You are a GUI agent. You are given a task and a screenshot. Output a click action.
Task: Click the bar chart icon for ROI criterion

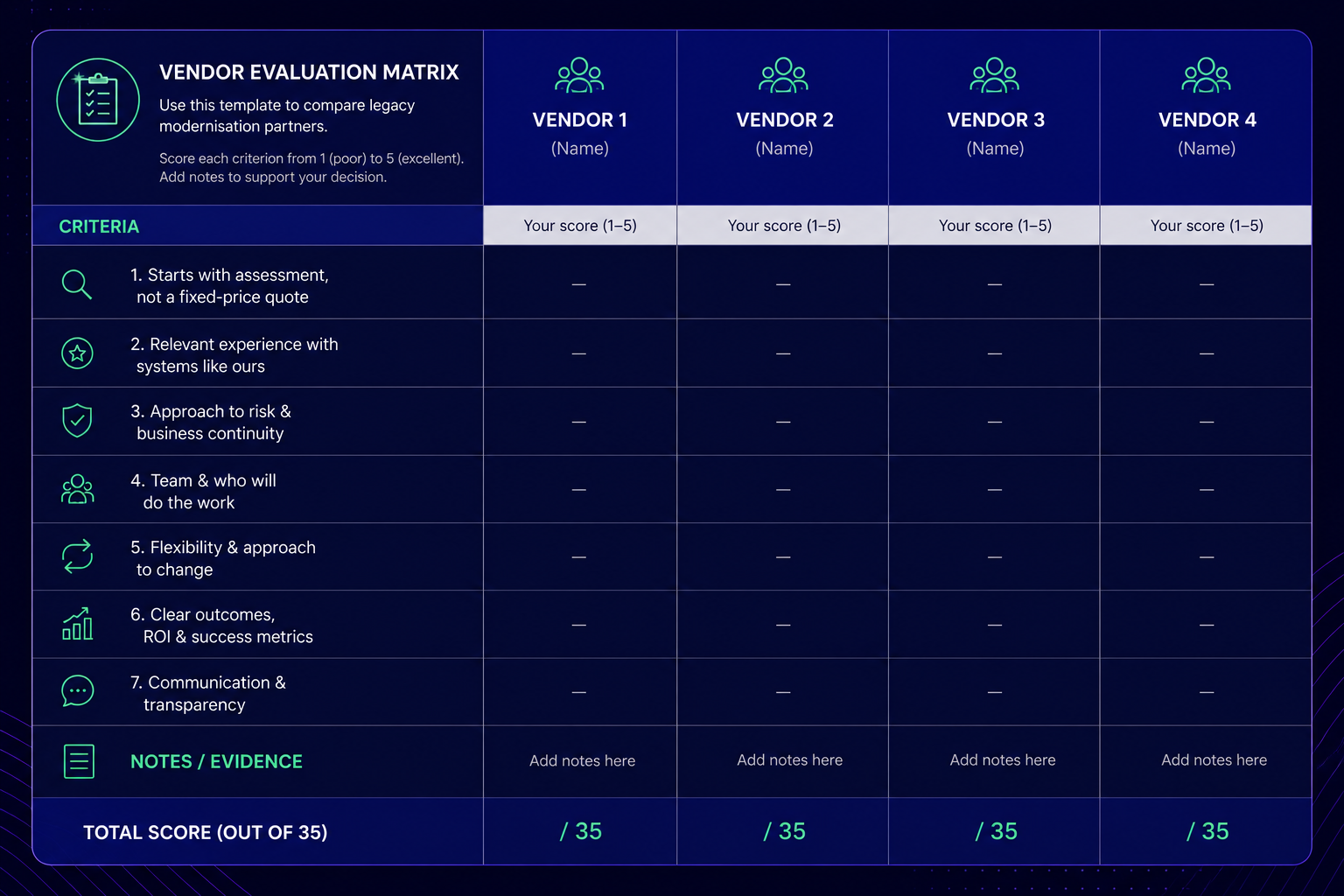point(77,624)
